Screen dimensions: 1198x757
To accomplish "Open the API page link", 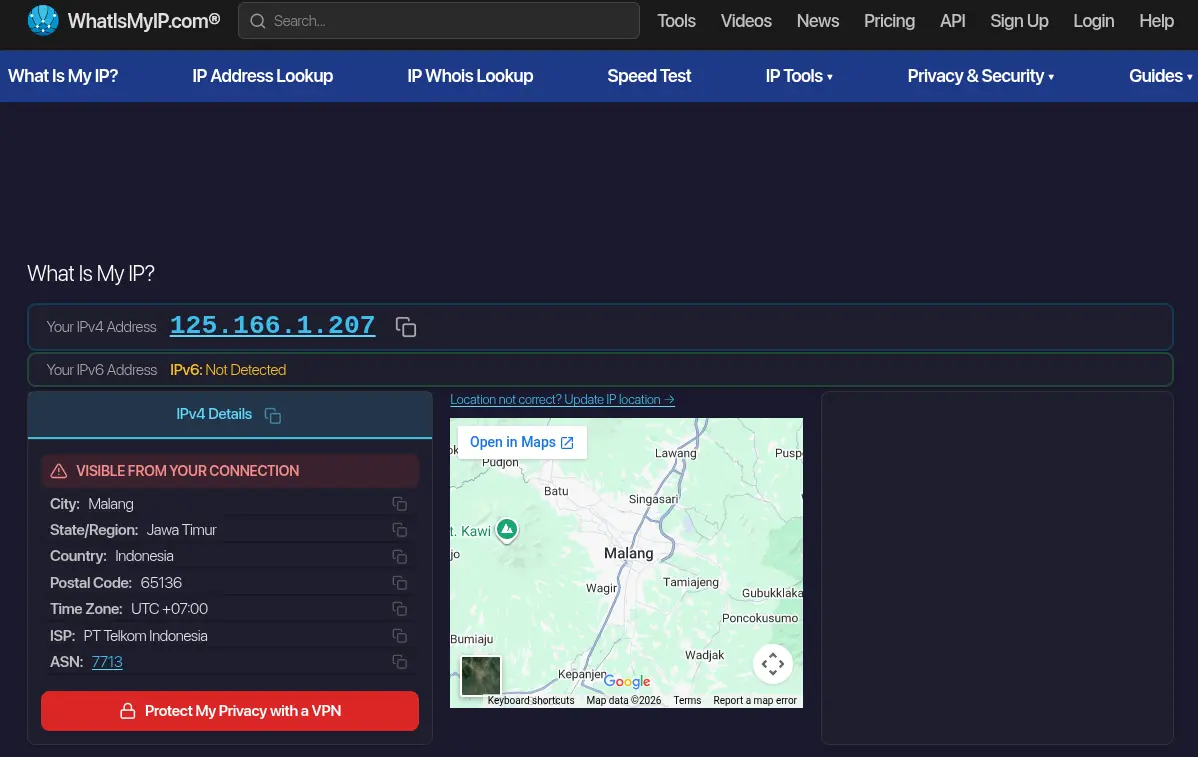I will [953, 21].
